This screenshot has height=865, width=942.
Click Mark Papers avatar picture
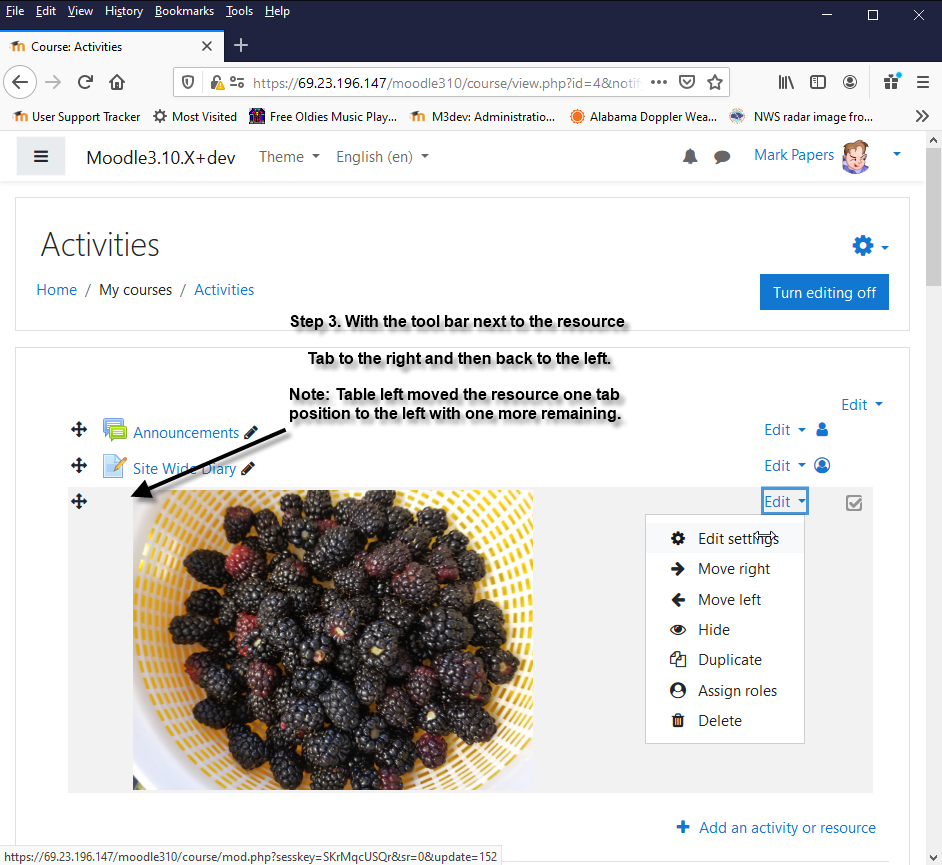click(856, 157)
